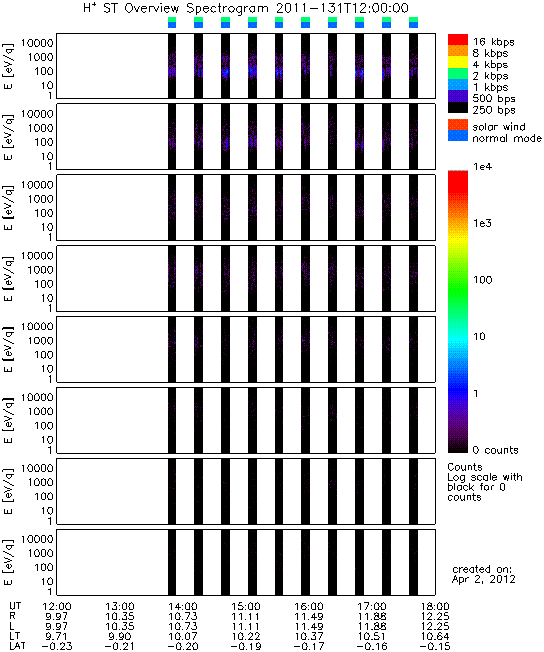Click the normal mode color swatch
Viewport: 544px width, 652px height.
458,136
